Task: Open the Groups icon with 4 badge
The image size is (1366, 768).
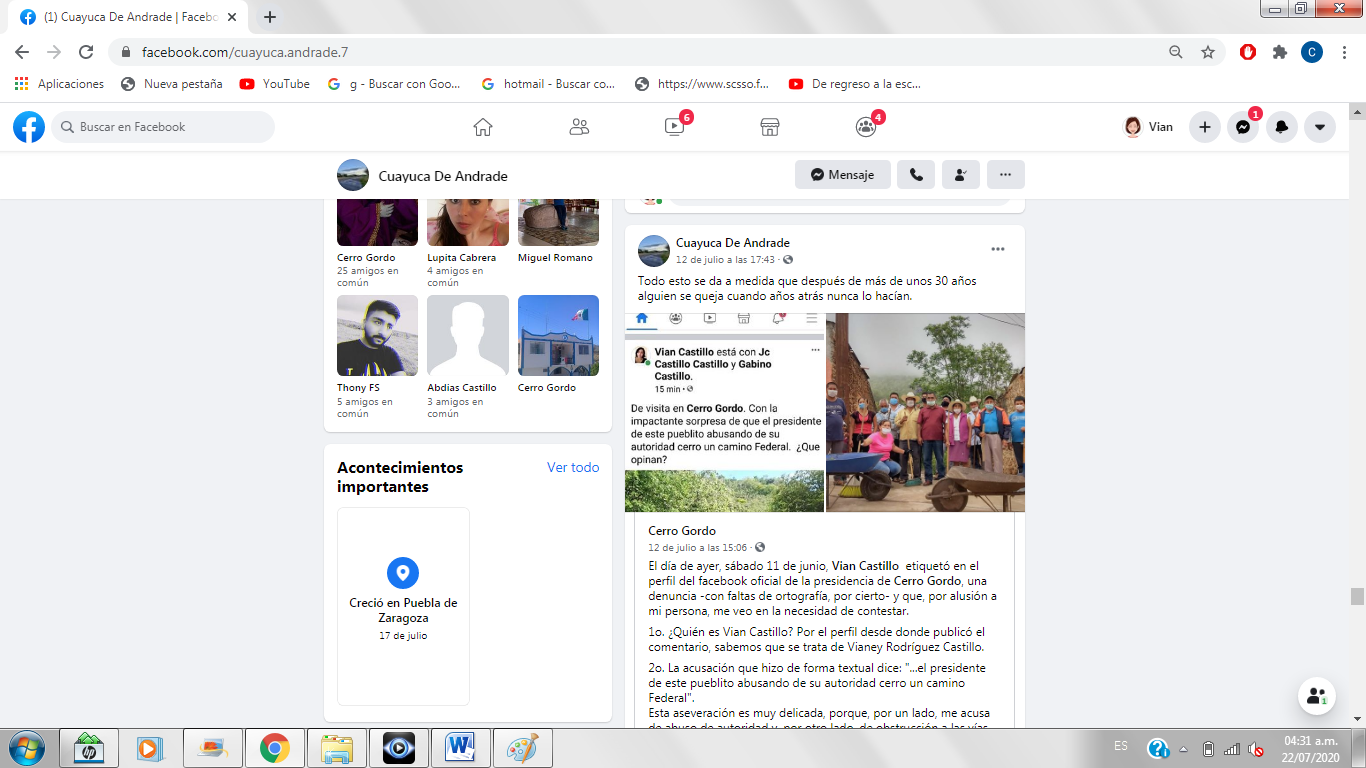Action: click(866, 127)
